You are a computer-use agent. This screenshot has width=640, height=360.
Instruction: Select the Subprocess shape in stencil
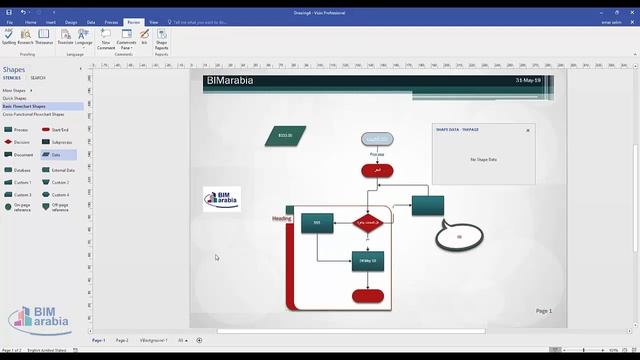57,142
